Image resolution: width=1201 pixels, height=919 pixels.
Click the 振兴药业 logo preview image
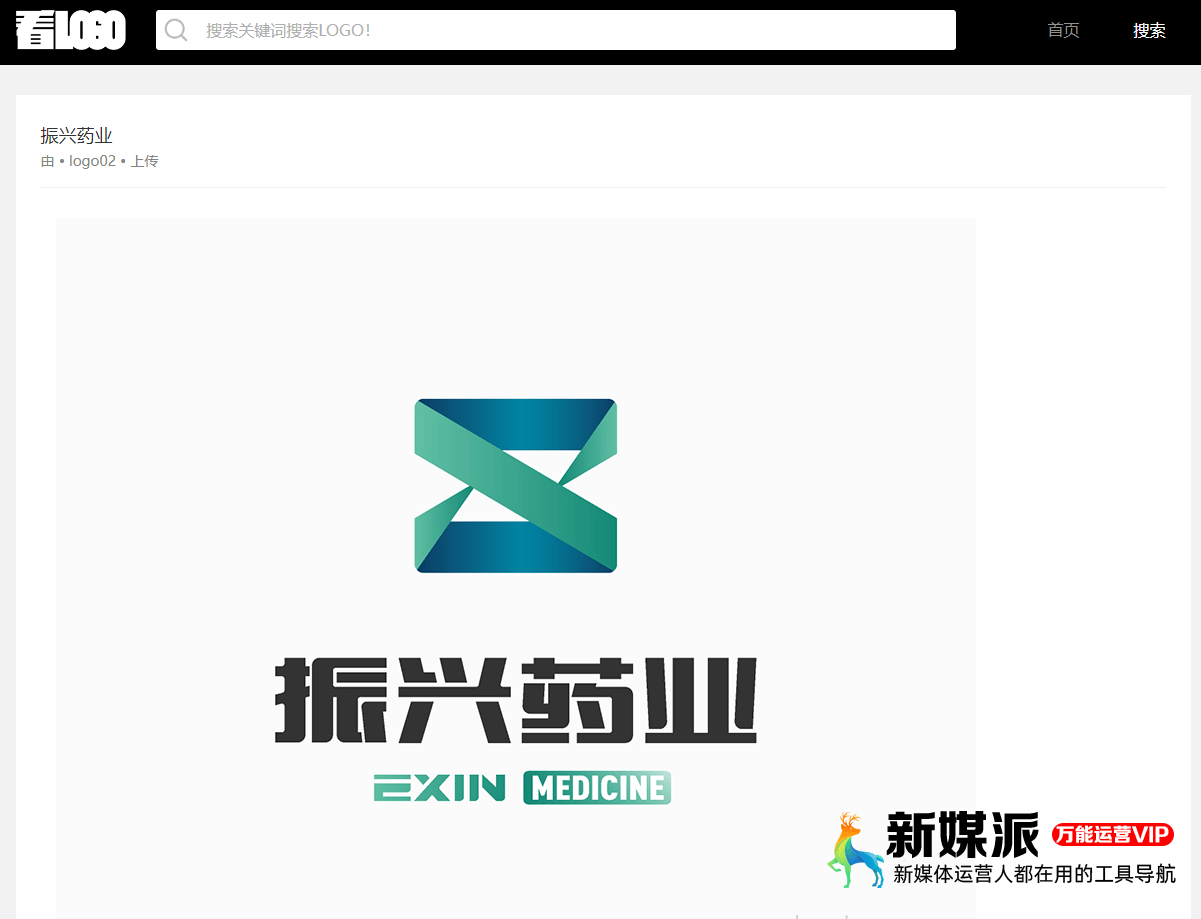(x=516, y=560)
